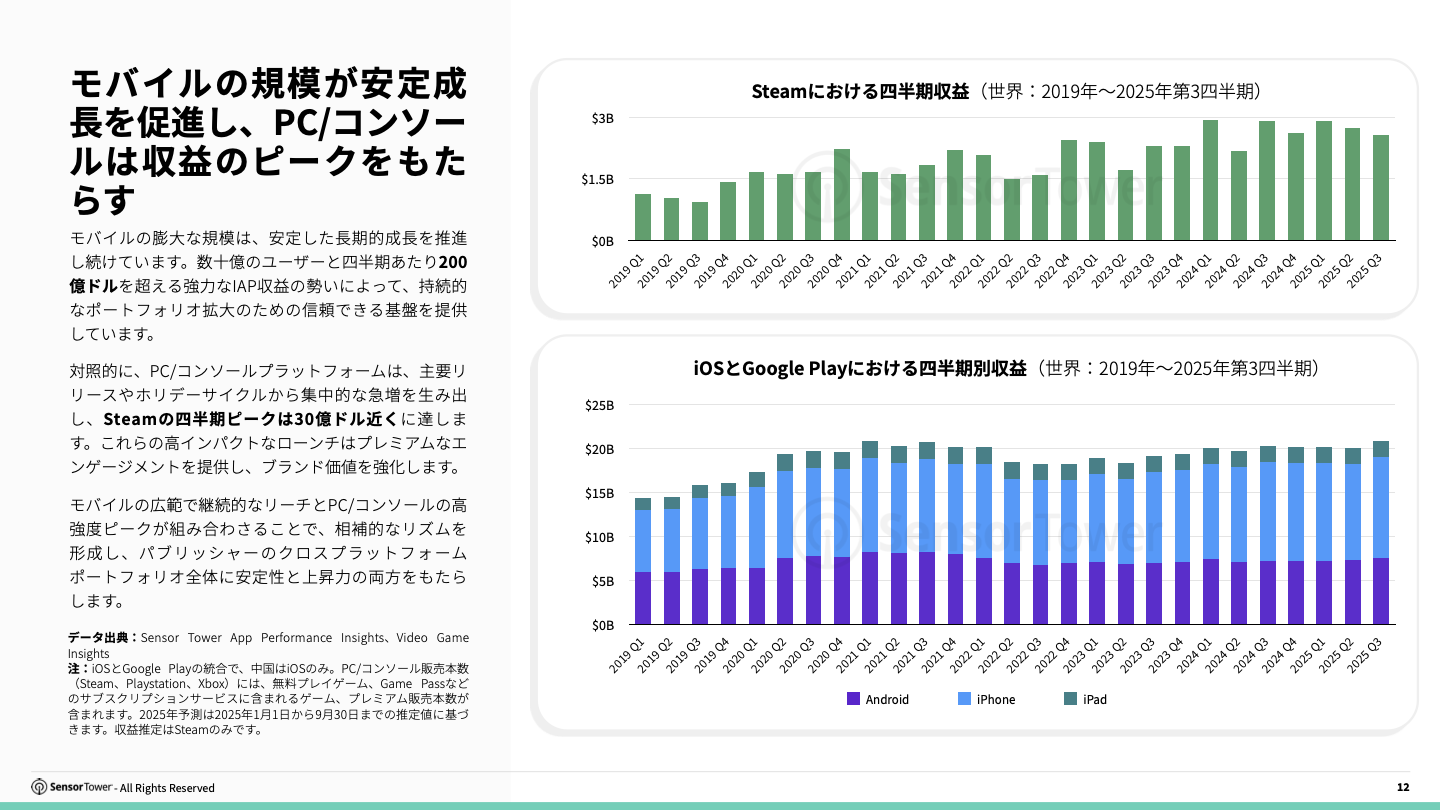Select the Steamにおける四半期収益 chart title

tap(862, 91)
